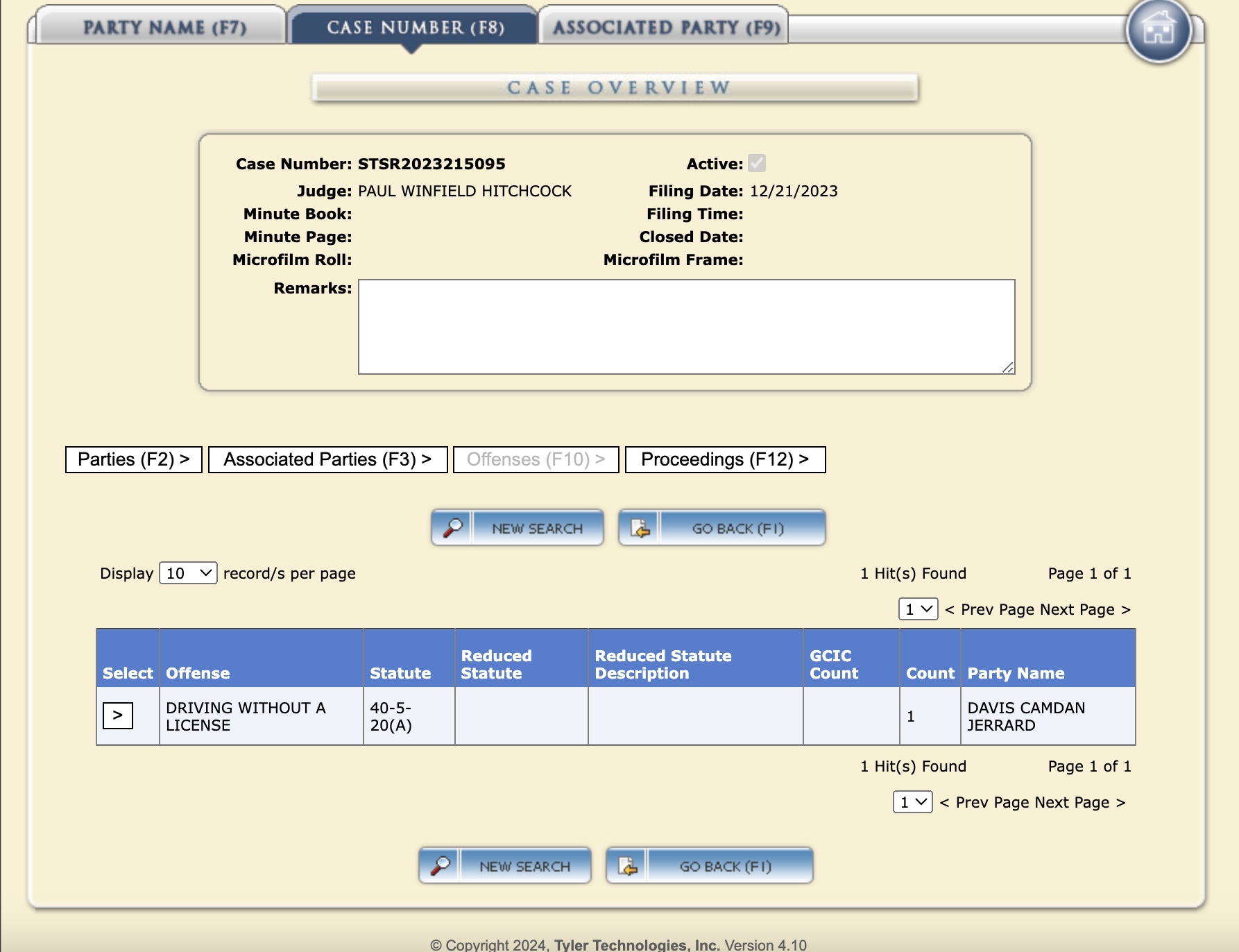This screenshot has width=1239, height=952.
Task: Click magnifier icon on bottom New Search
Action: point(440,866)
